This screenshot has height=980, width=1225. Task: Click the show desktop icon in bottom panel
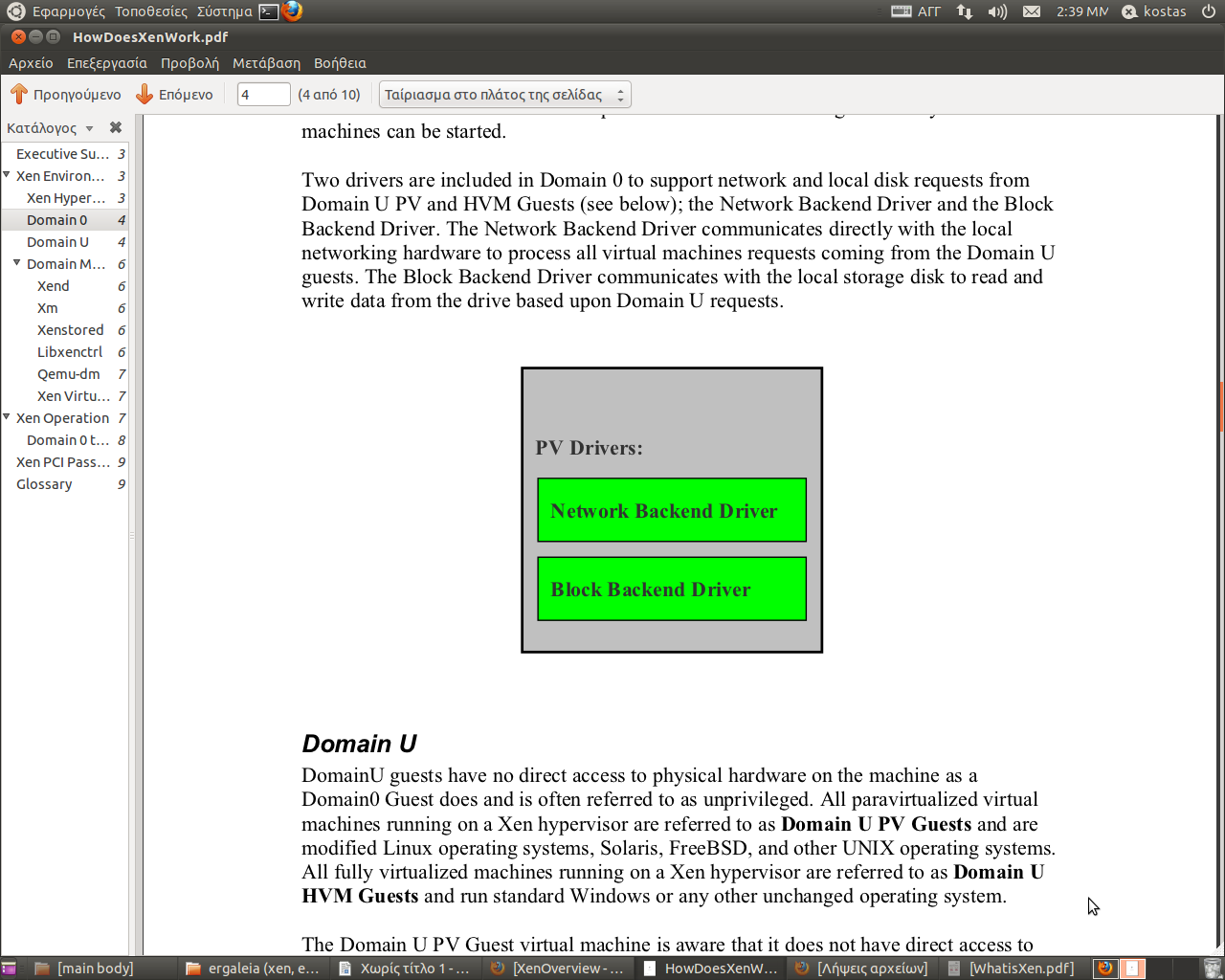pos(9,969)
